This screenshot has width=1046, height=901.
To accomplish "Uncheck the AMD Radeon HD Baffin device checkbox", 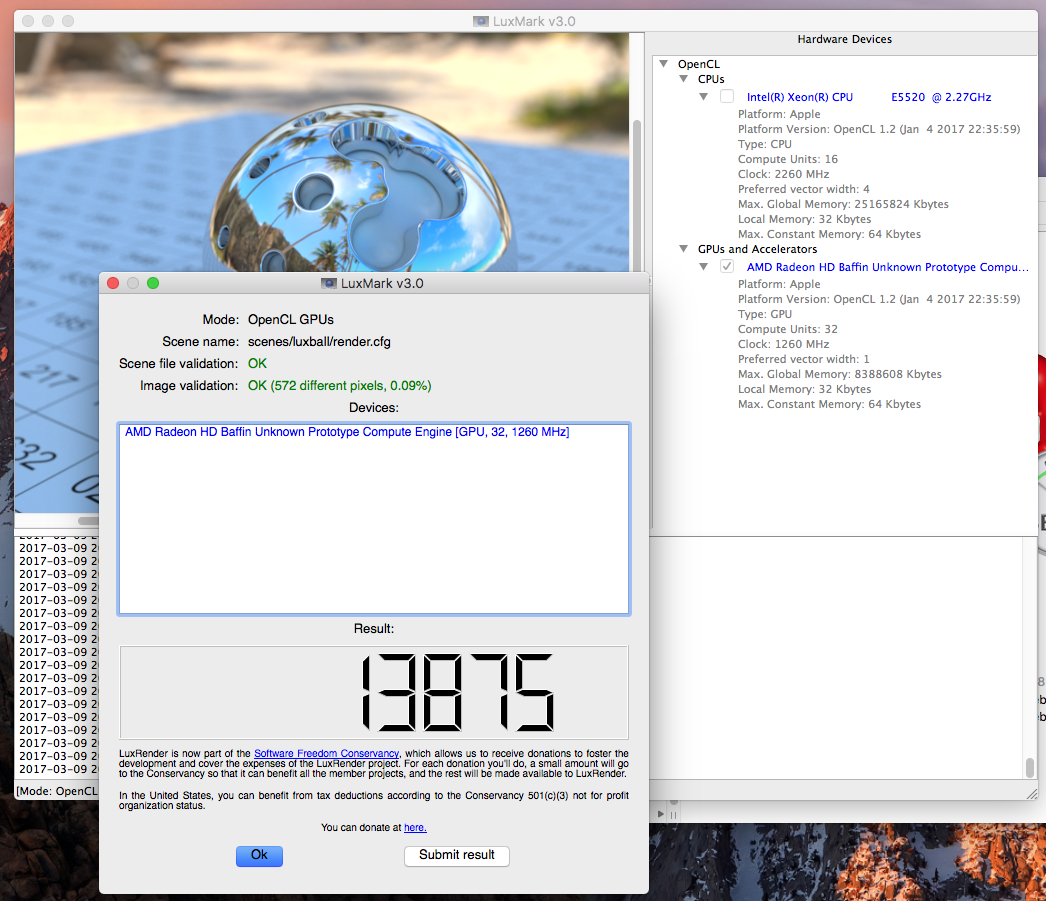I will tap(727, 267).
